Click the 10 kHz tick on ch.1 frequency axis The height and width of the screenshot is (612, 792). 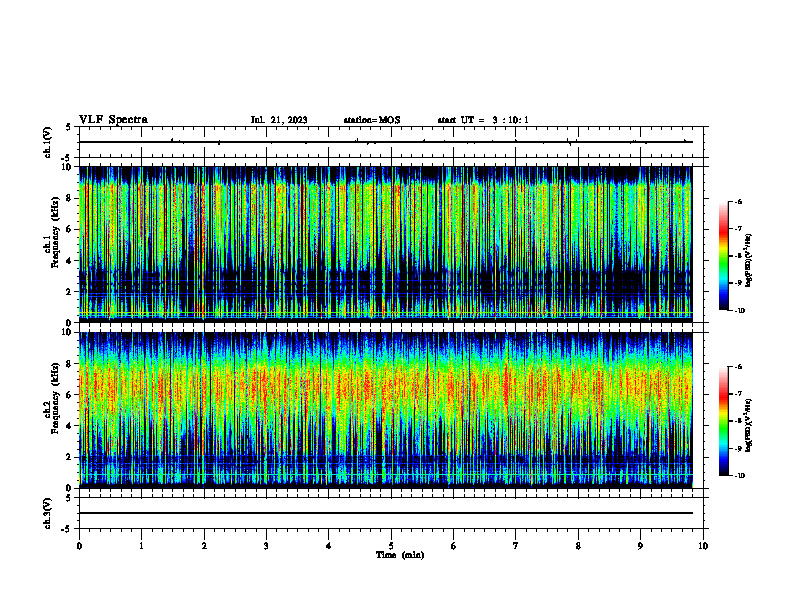(x=68, y=167)
